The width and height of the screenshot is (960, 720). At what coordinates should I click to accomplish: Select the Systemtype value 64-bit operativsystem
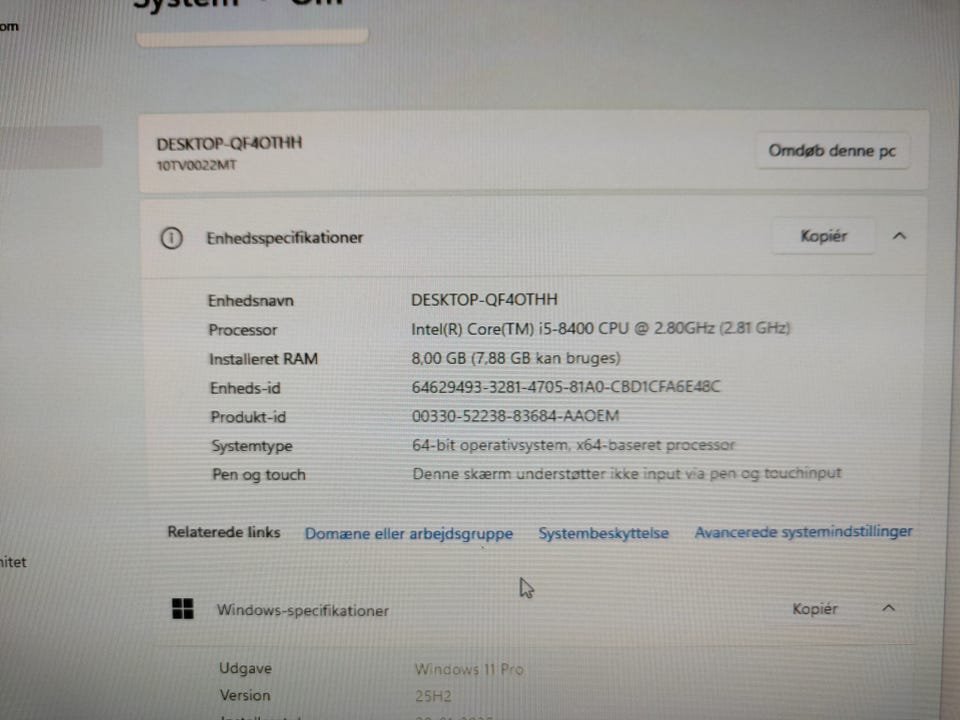click(573, 445)
